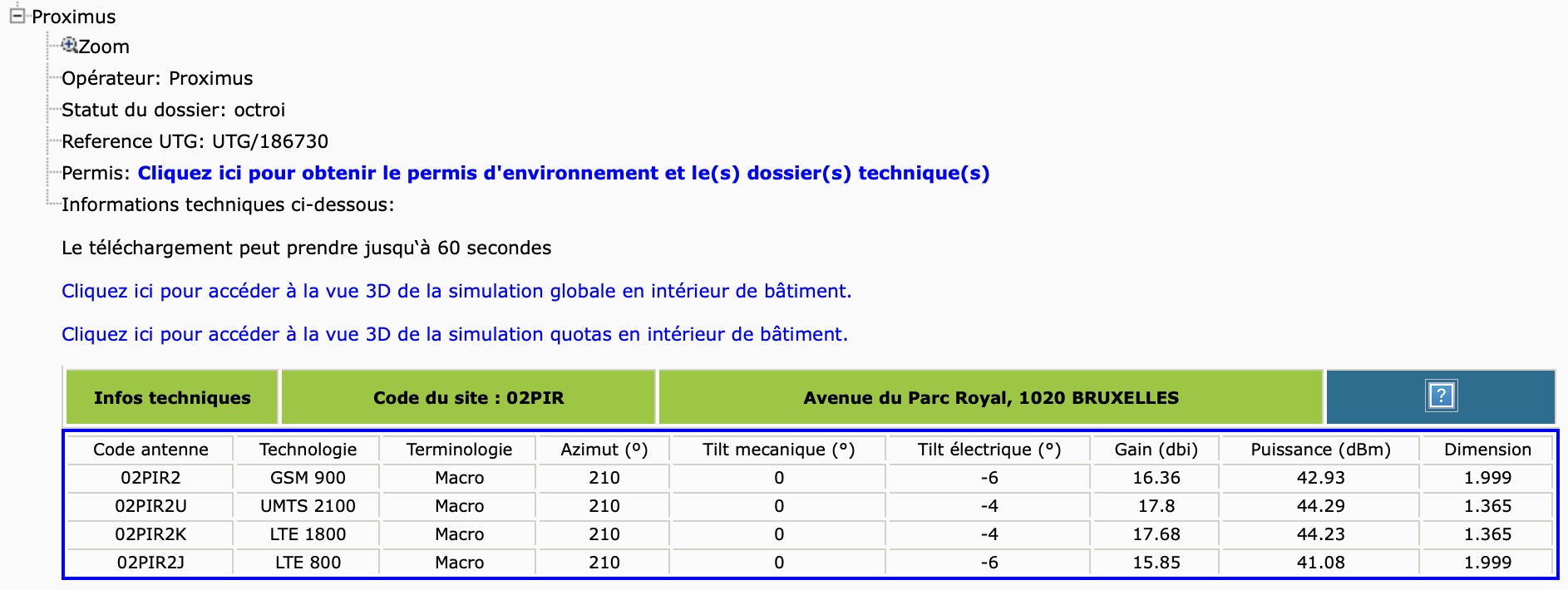This screenshot has height=590, width=1568.
Task: Select antenna code cell 02PIR2U
Action: [x=150, y=506]
